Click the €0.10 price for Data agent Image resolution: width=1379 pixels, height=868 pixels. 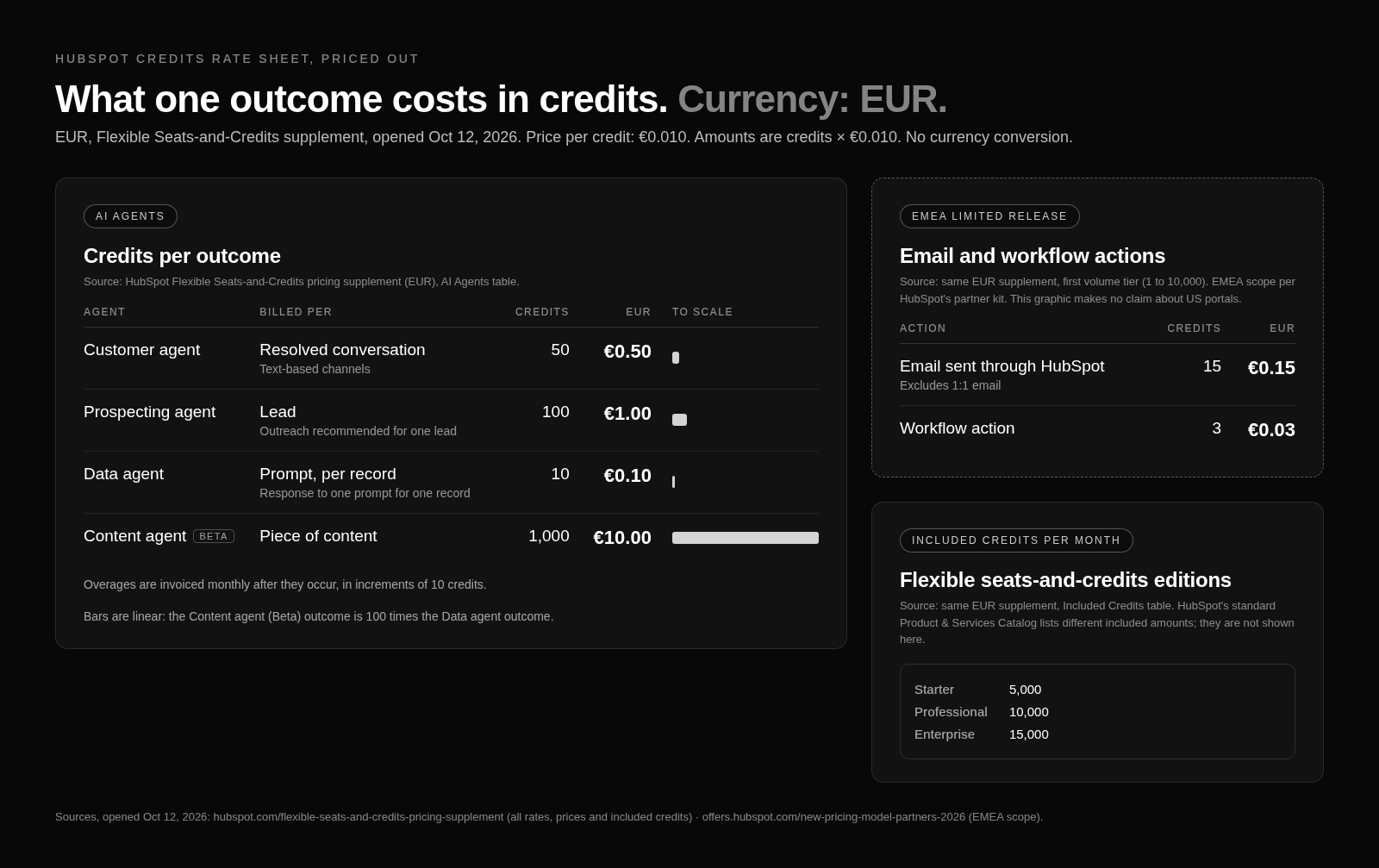627,476
